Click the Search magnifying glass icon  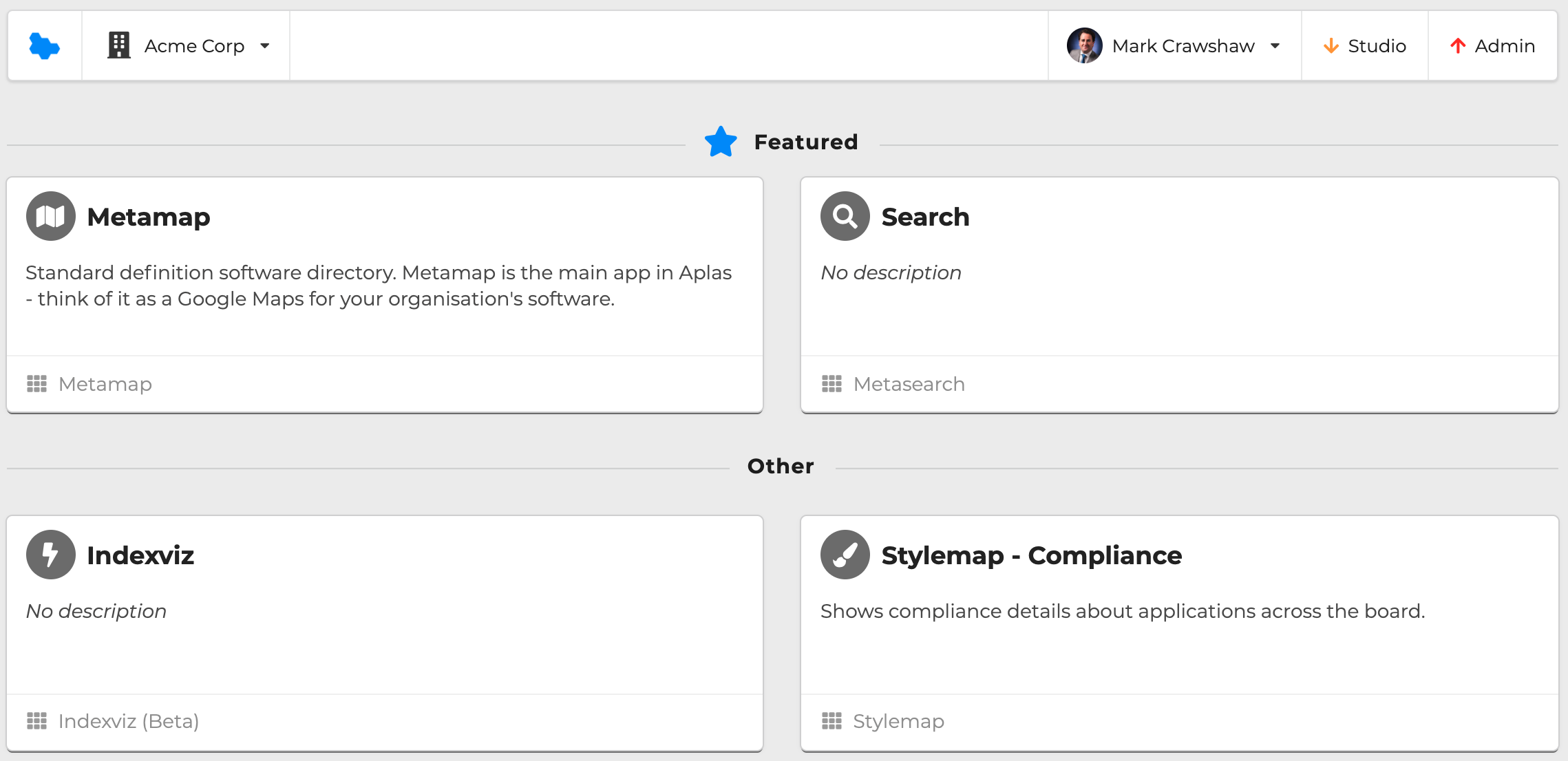pos(845,216)
